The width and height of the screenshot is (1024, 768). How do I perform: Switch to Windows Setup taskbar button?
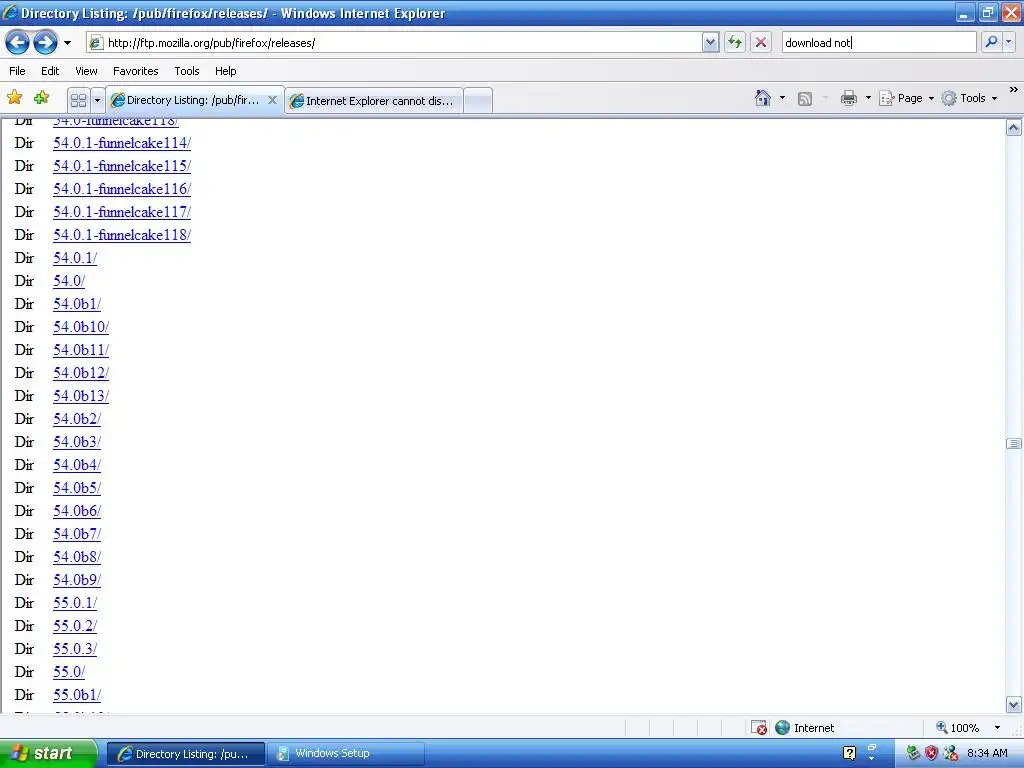click(347, 754)
